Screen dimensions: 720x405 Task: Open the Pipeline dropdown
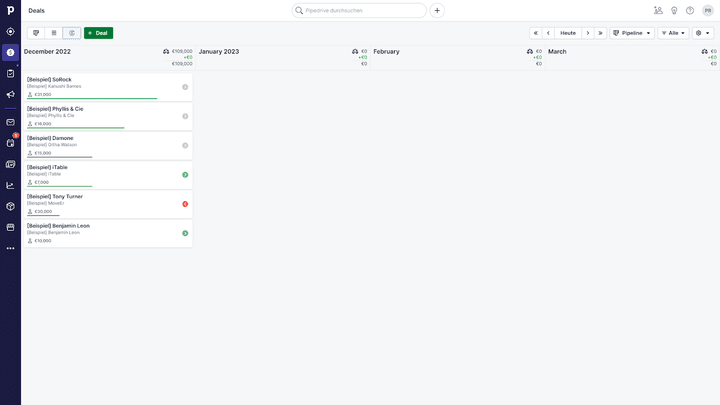tap(632, 33)
